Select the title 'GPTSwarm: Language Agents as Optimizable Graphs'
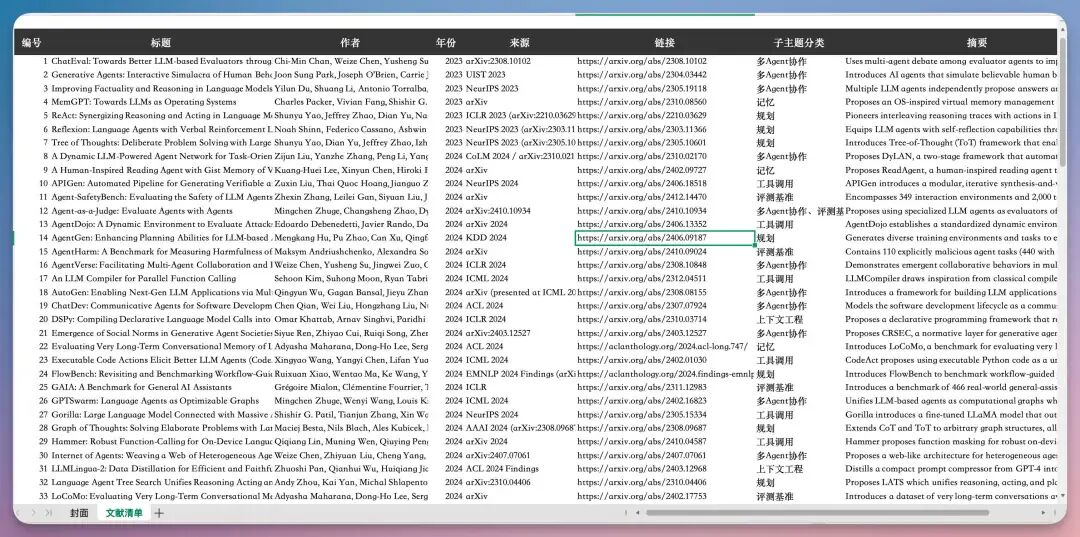 [155, 401]
